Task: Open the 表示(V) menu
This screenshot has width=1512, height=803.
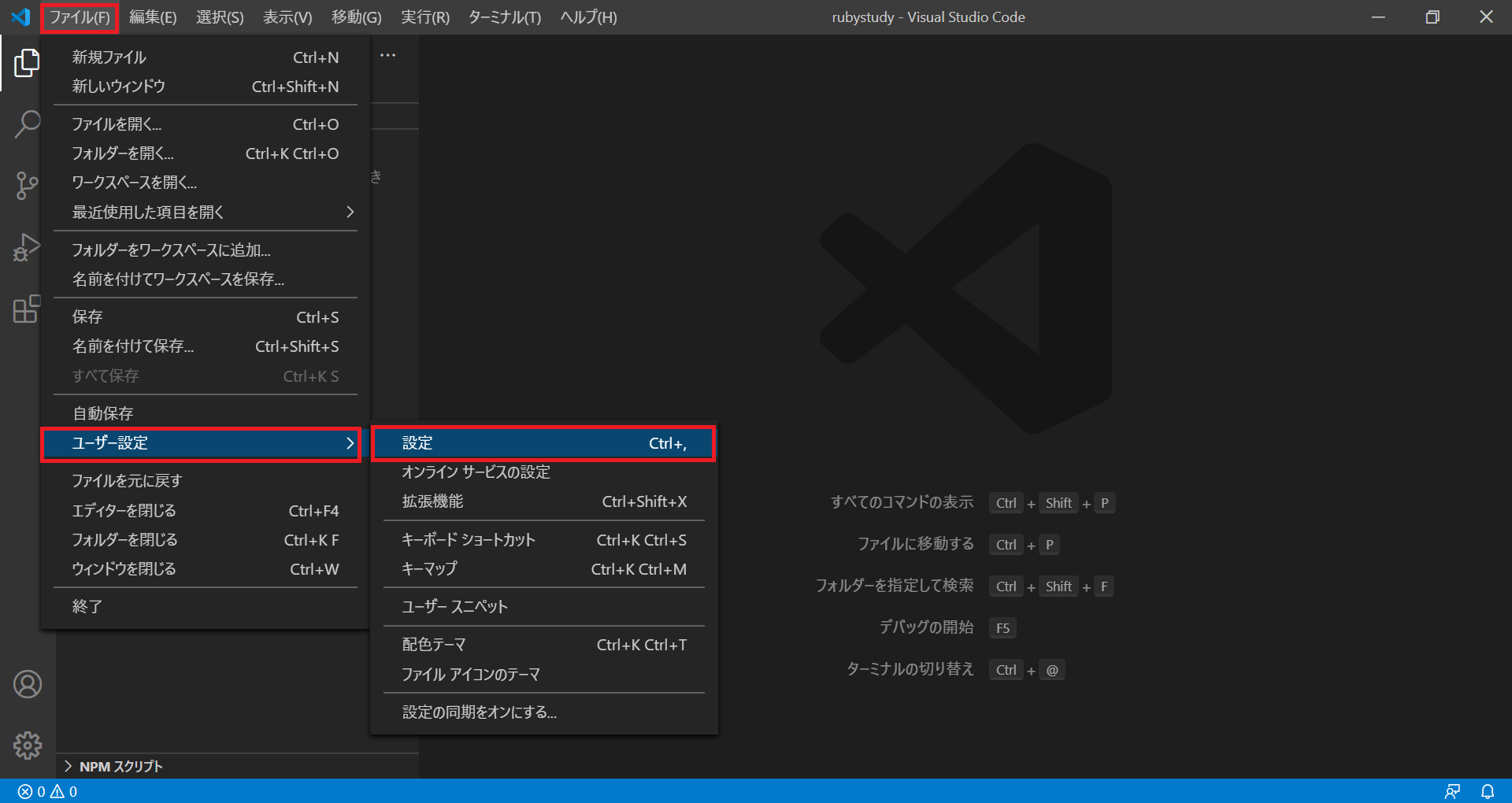Action: click(287, 17)
